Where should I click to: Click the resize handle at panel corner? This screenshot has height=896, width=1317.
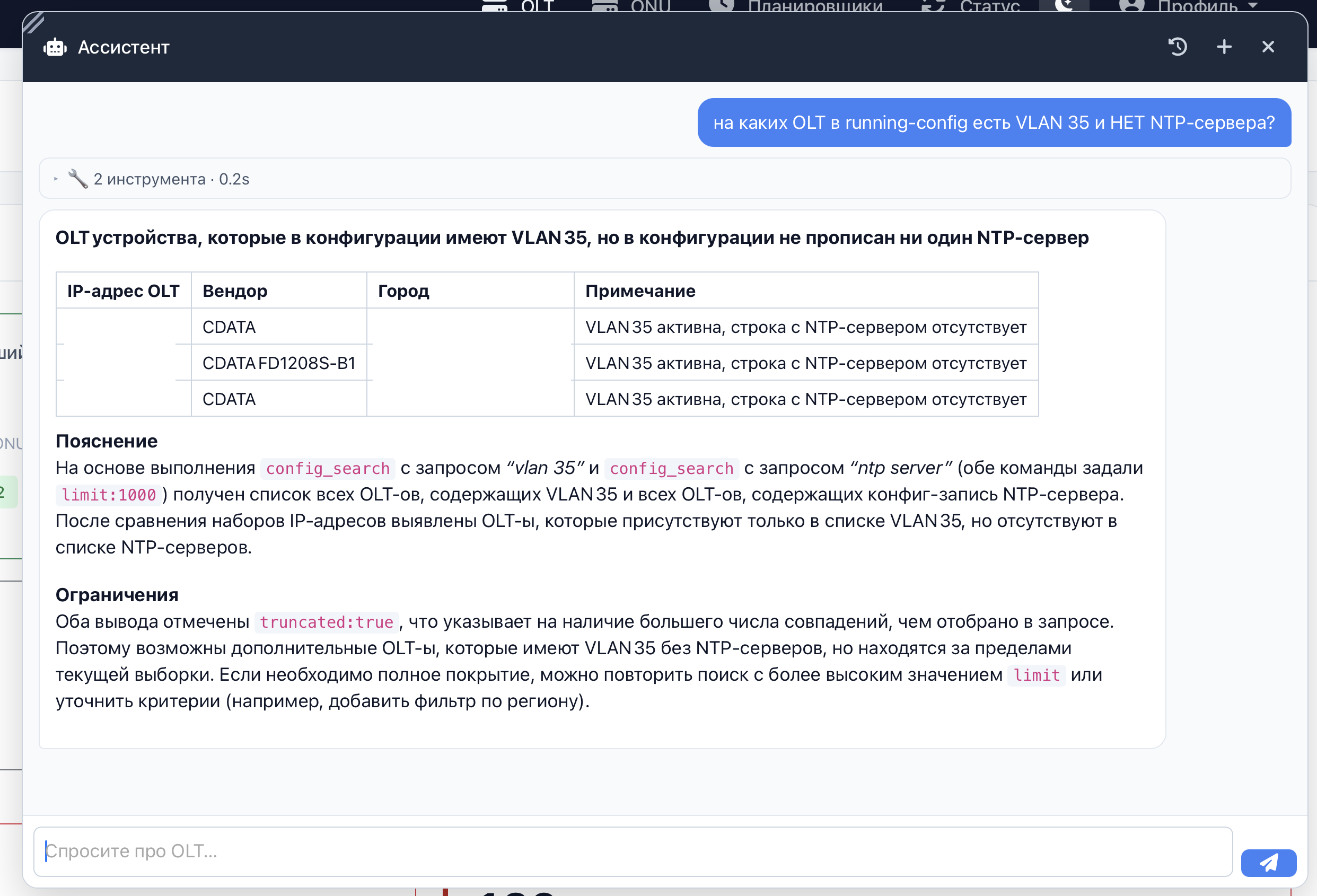coord(33,23)
